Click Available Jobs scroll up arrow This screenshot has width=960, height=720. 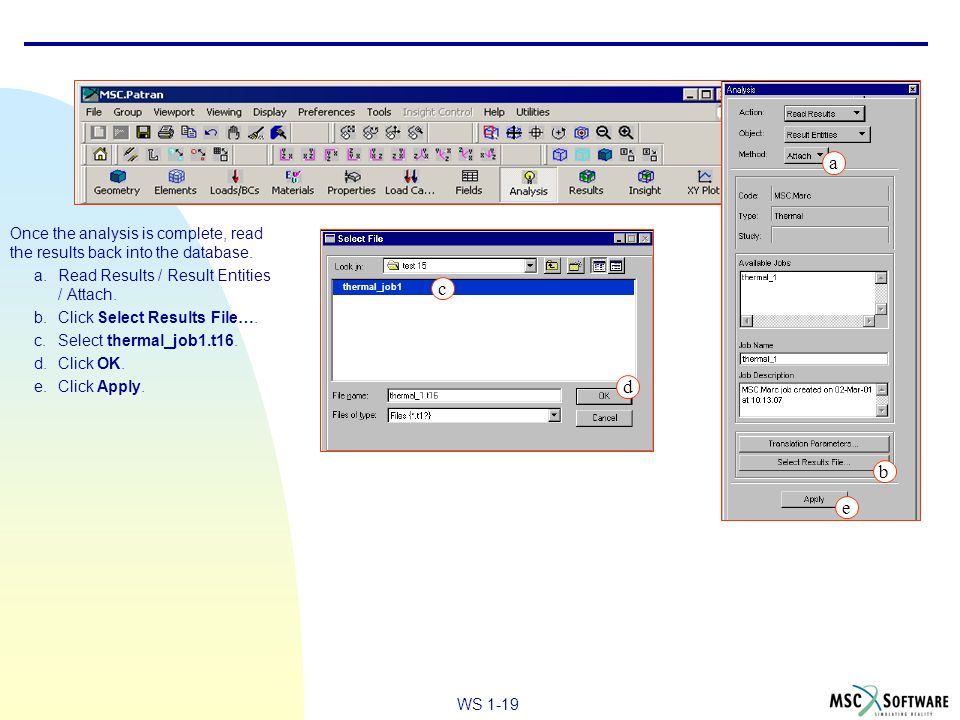pyautogui.click(x=881, y=278)
